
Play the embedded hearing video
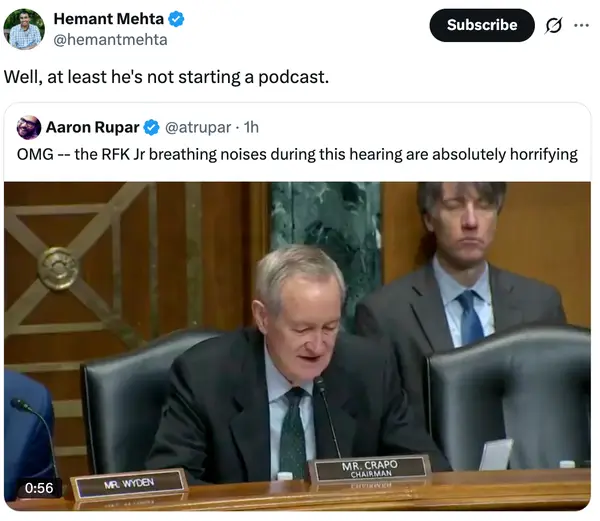297,346
